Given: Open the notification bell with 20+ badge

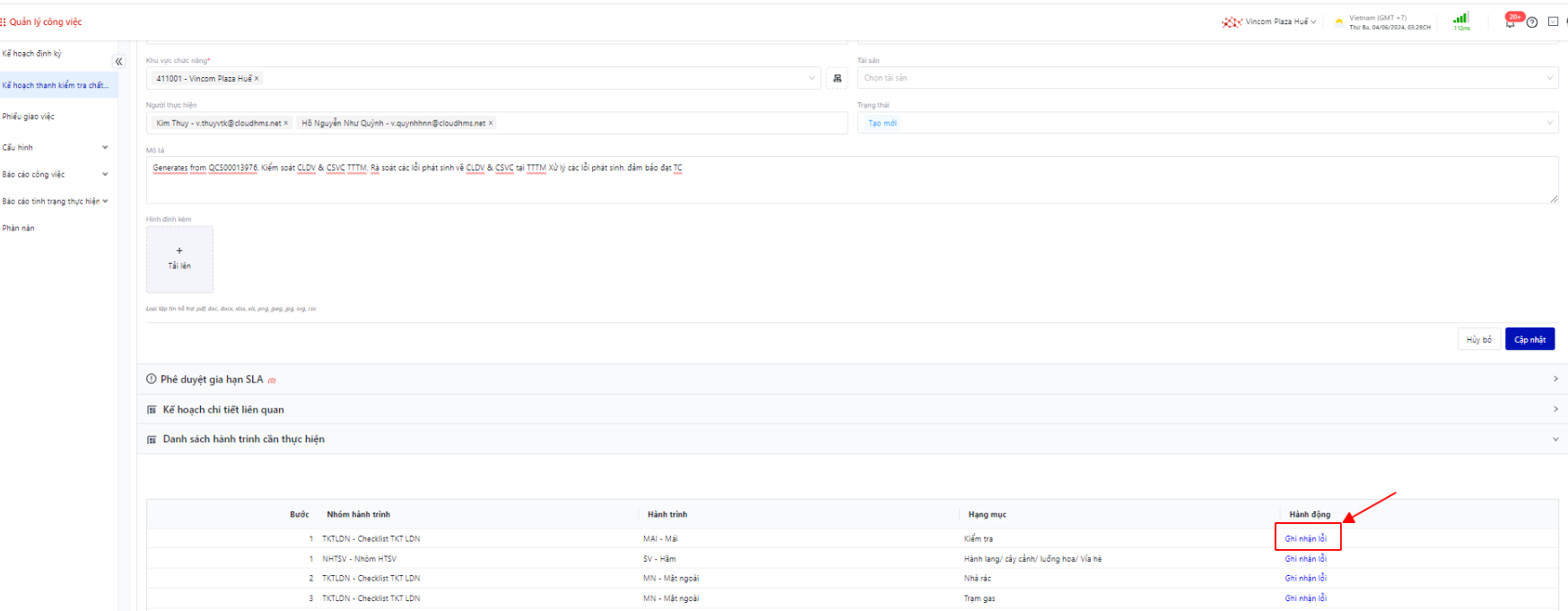Looking at the screenshot, I should click(x=1511, y=22).
